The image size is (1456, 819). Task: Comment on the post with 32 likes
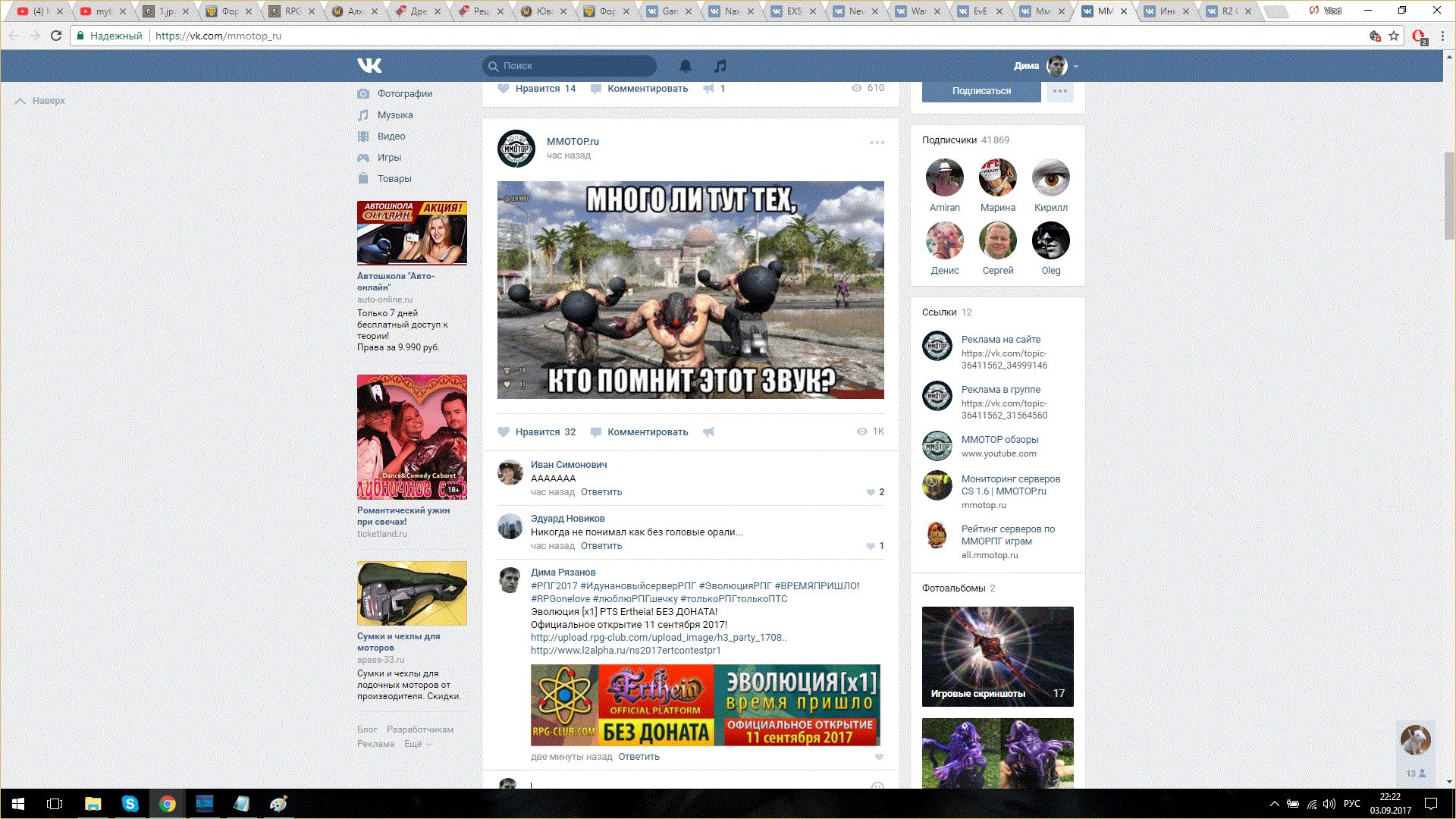tap(639, 431)
